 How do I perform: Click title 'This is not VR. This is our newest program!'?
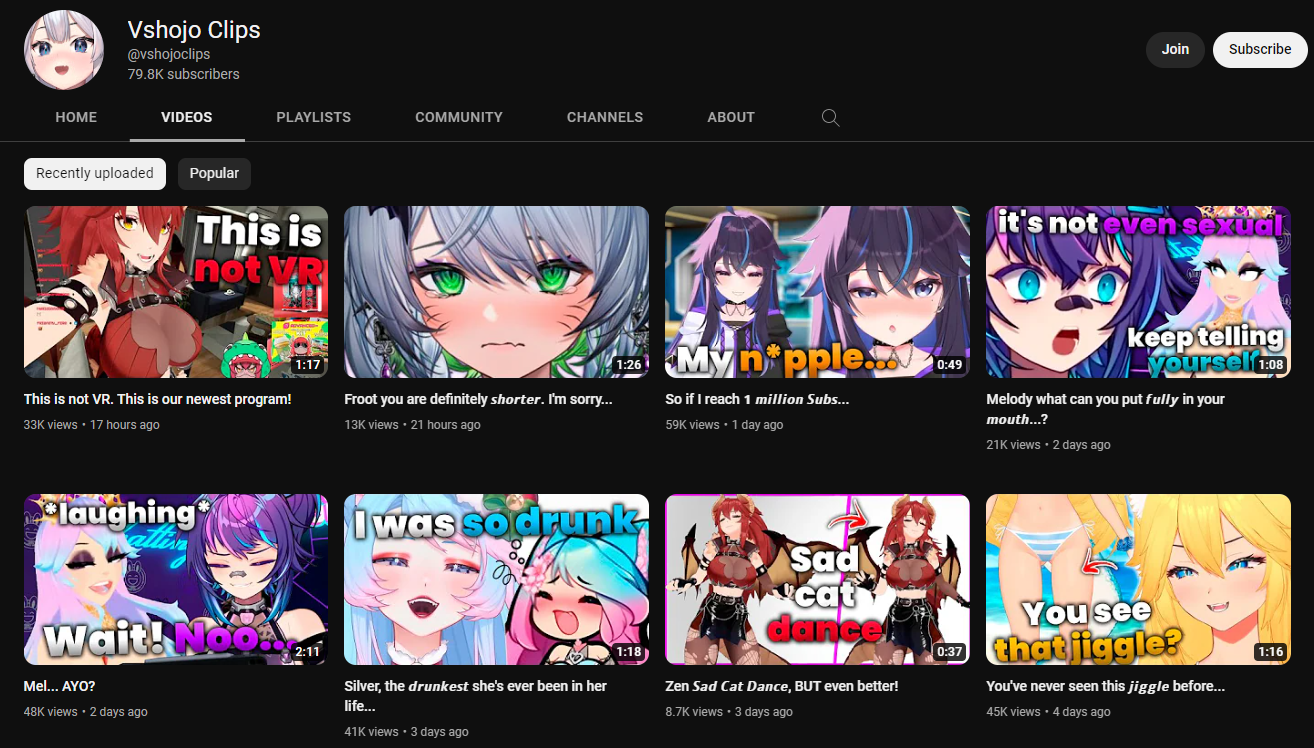158,399
